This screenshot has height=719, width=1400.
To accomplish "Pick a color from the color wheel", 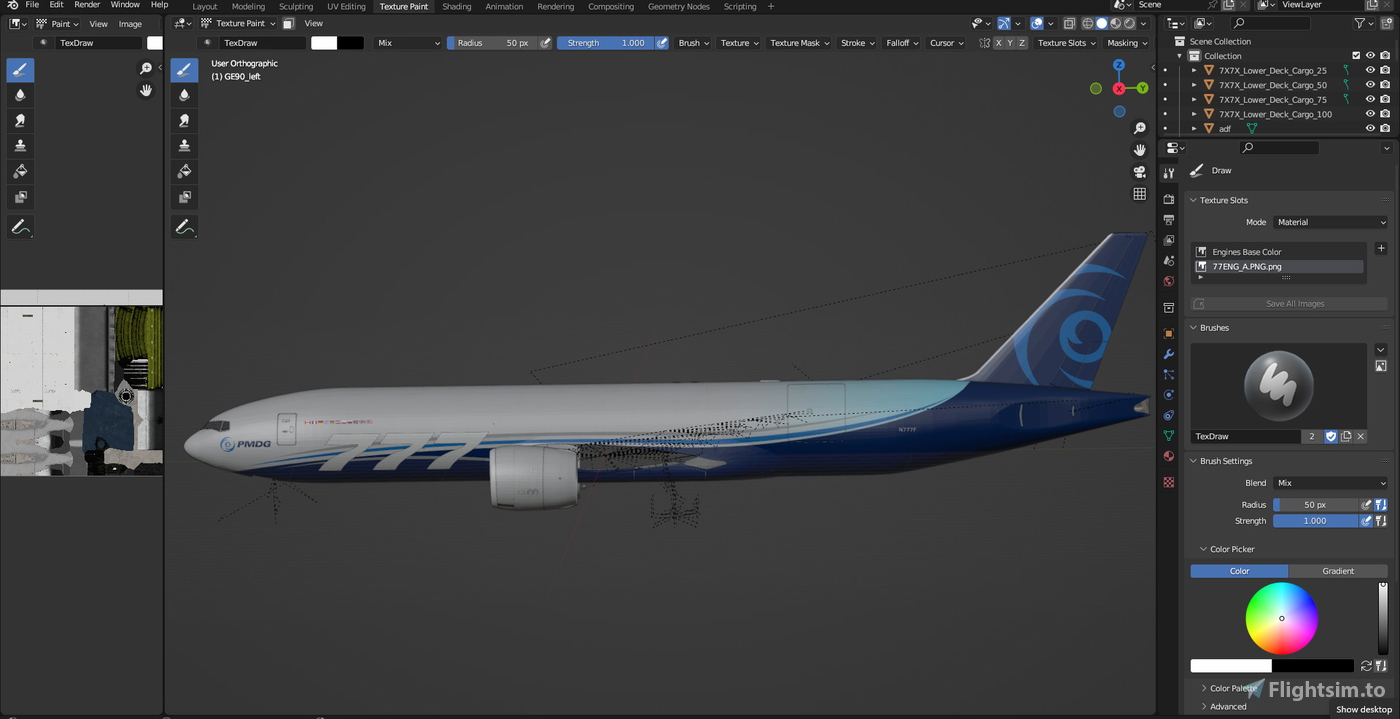I will coord(1284,618).
